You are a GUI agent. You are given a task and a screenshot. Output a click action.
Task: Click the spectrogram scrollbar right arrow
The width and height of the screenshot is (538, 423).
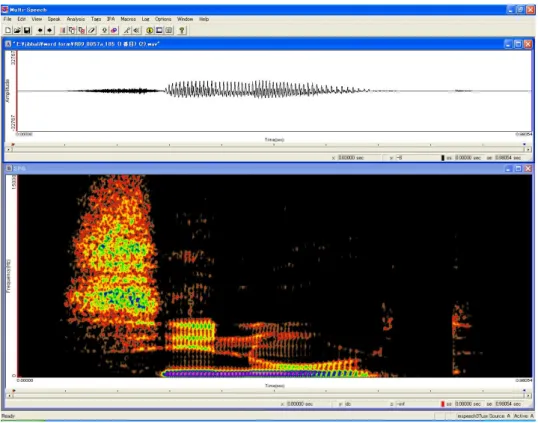pyautogui.click(x=529, y=396)
